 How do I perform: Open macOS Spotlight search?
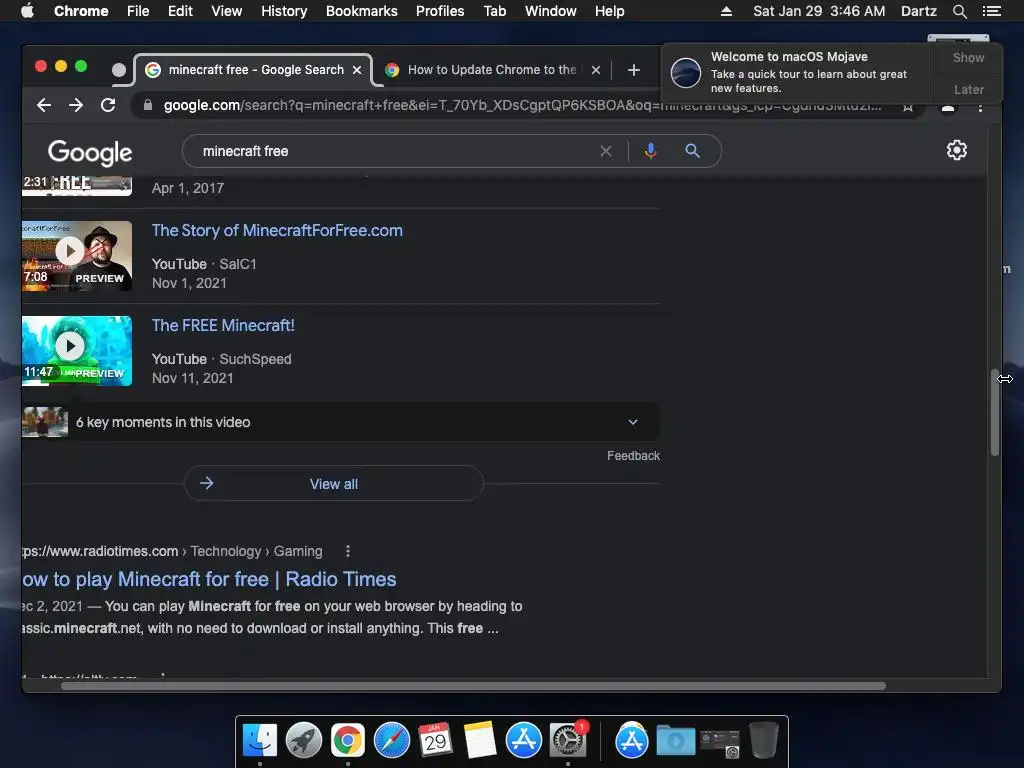959,11
